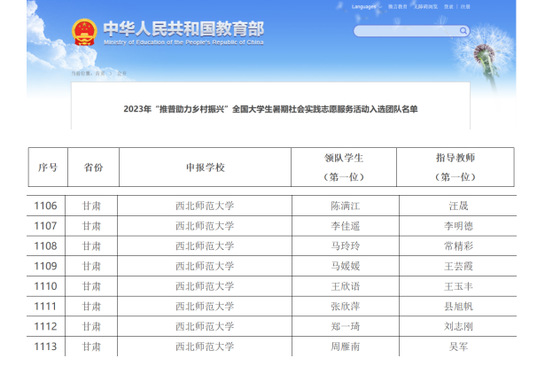Click teacher name 吴军 in row 1113
553x366 pixels.
[x=458, y=347]
